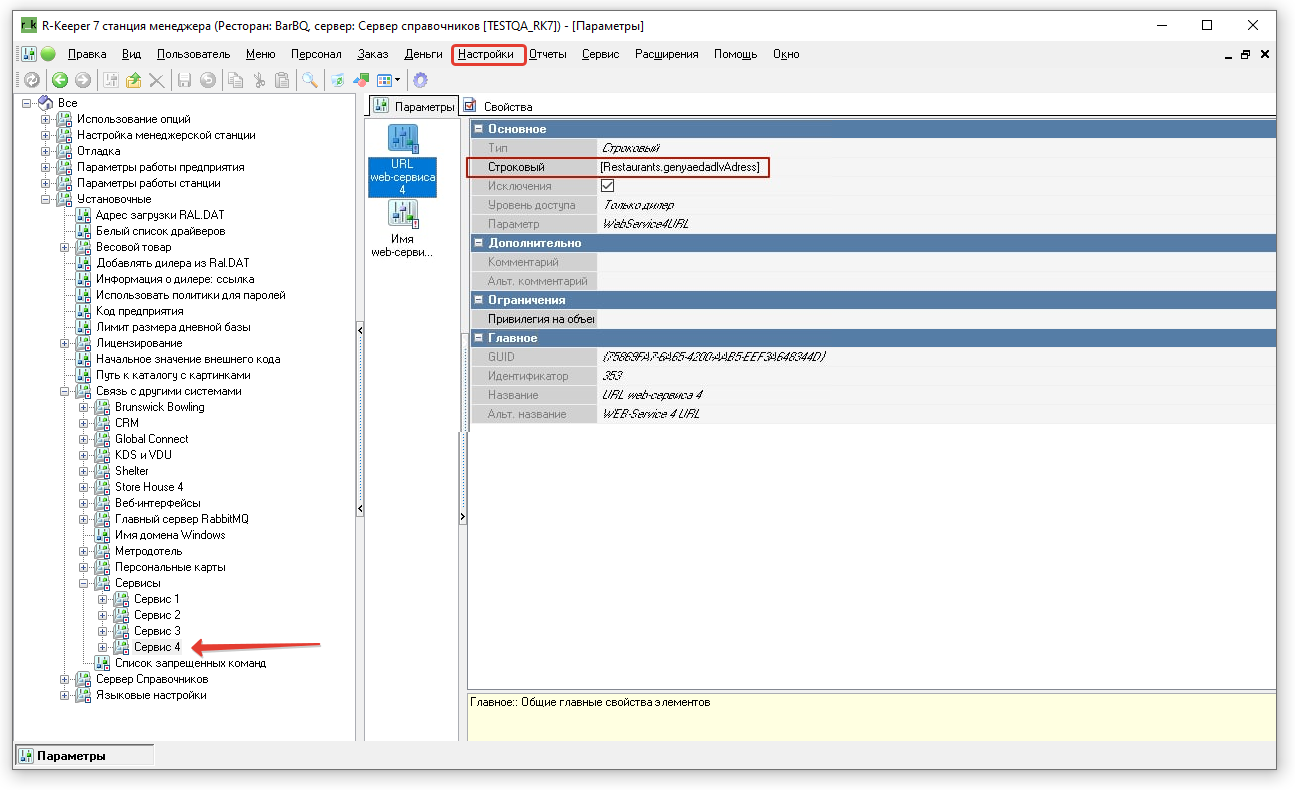Click the red X delete icon
This screenshot has width=1295, height=790.
157,80
